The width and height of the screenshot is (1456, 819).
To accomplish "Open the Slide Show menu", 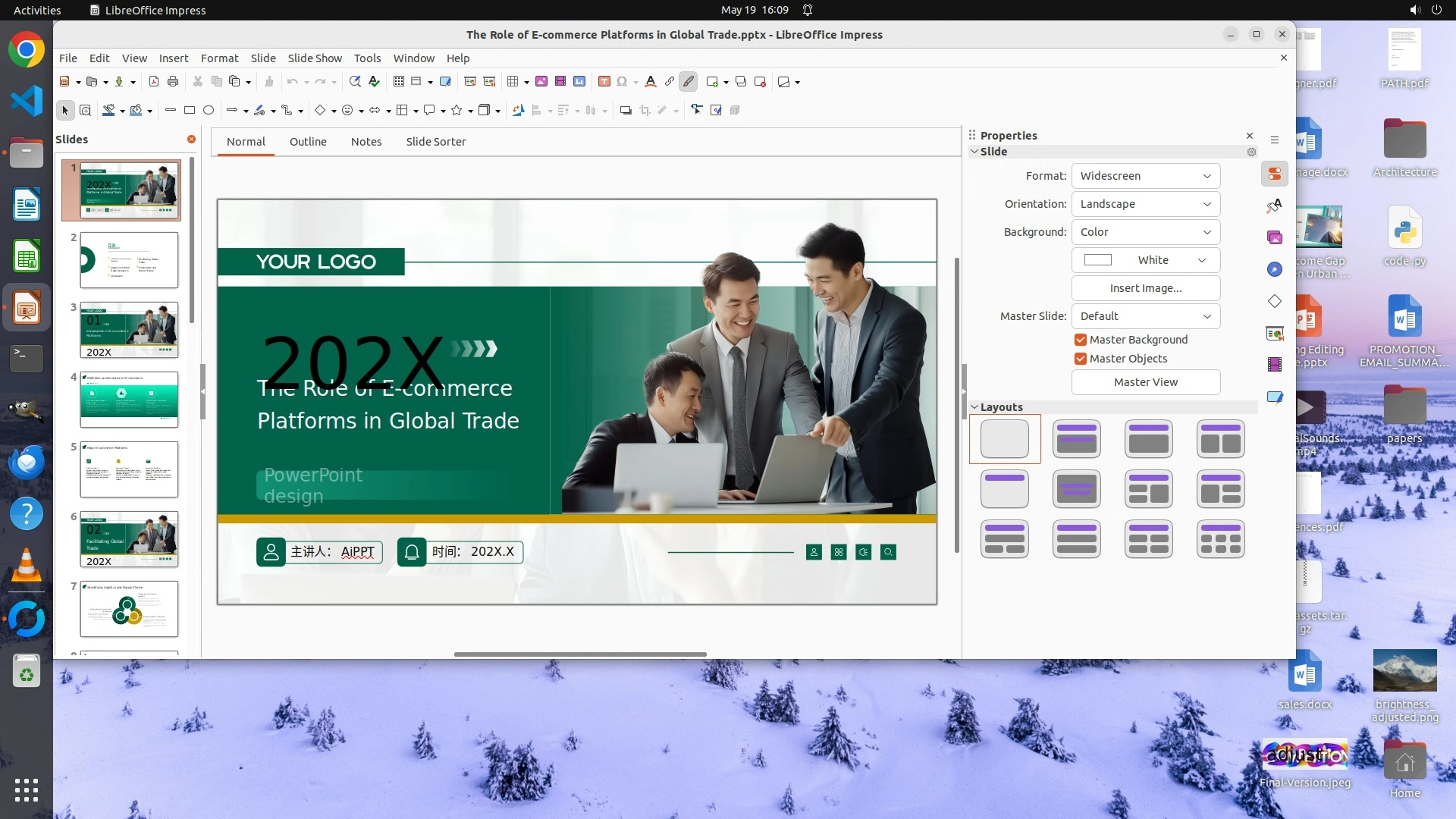I will (x=315, y=58).
